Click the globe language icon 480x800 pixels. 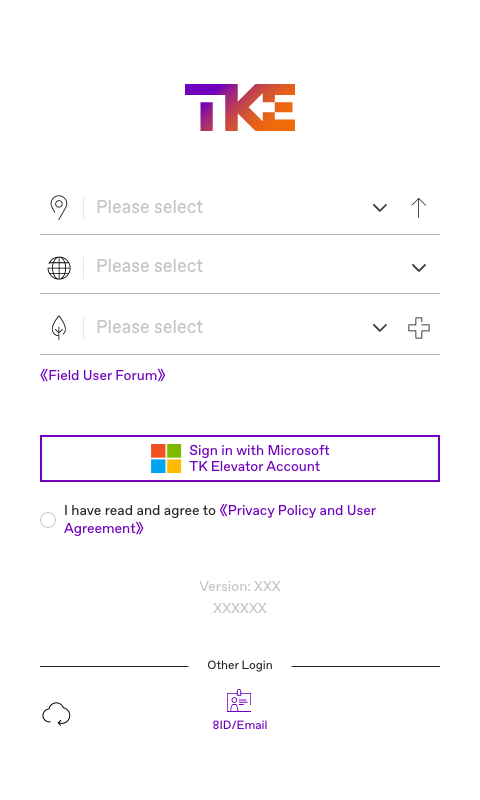pyautogui.click(x=59, y=267)
